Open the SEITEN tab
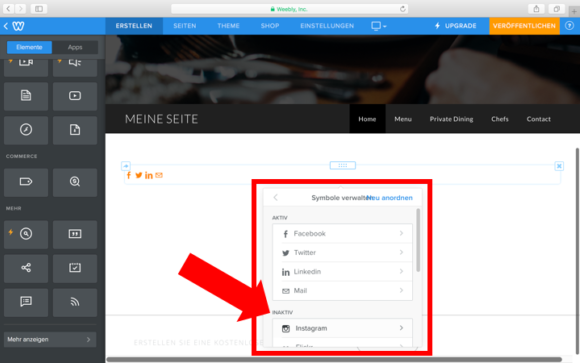Viewport: 580px width, 363px height. [185, 26]
